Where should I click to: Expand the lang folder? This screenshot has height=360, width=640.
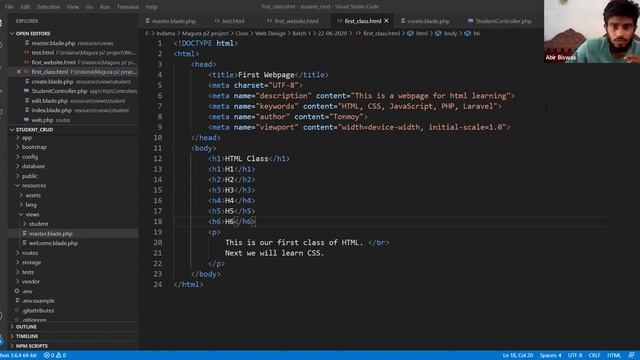[31, 205]
